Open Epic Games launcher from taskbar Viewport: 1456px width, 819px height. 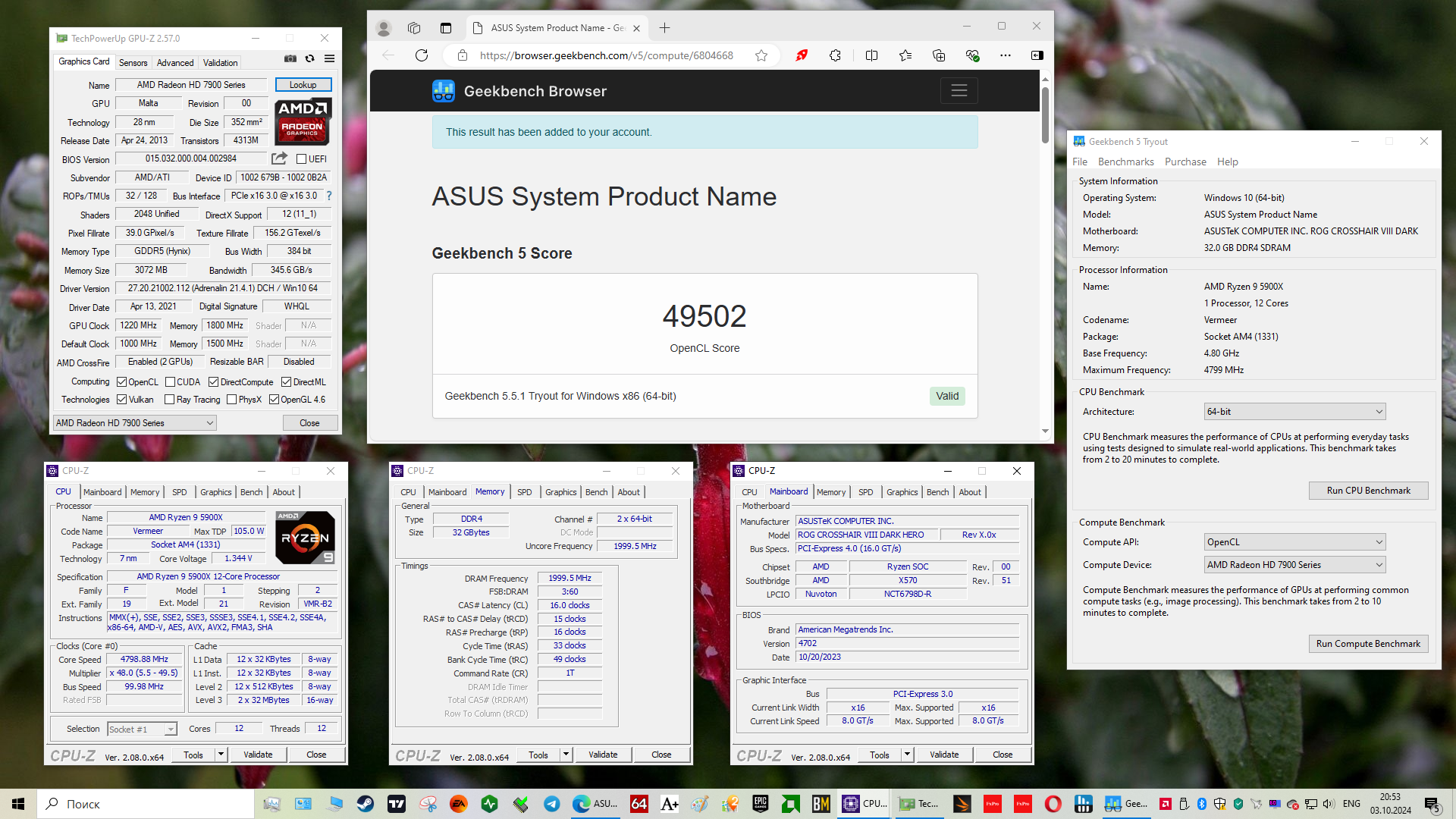click(760, 804)
